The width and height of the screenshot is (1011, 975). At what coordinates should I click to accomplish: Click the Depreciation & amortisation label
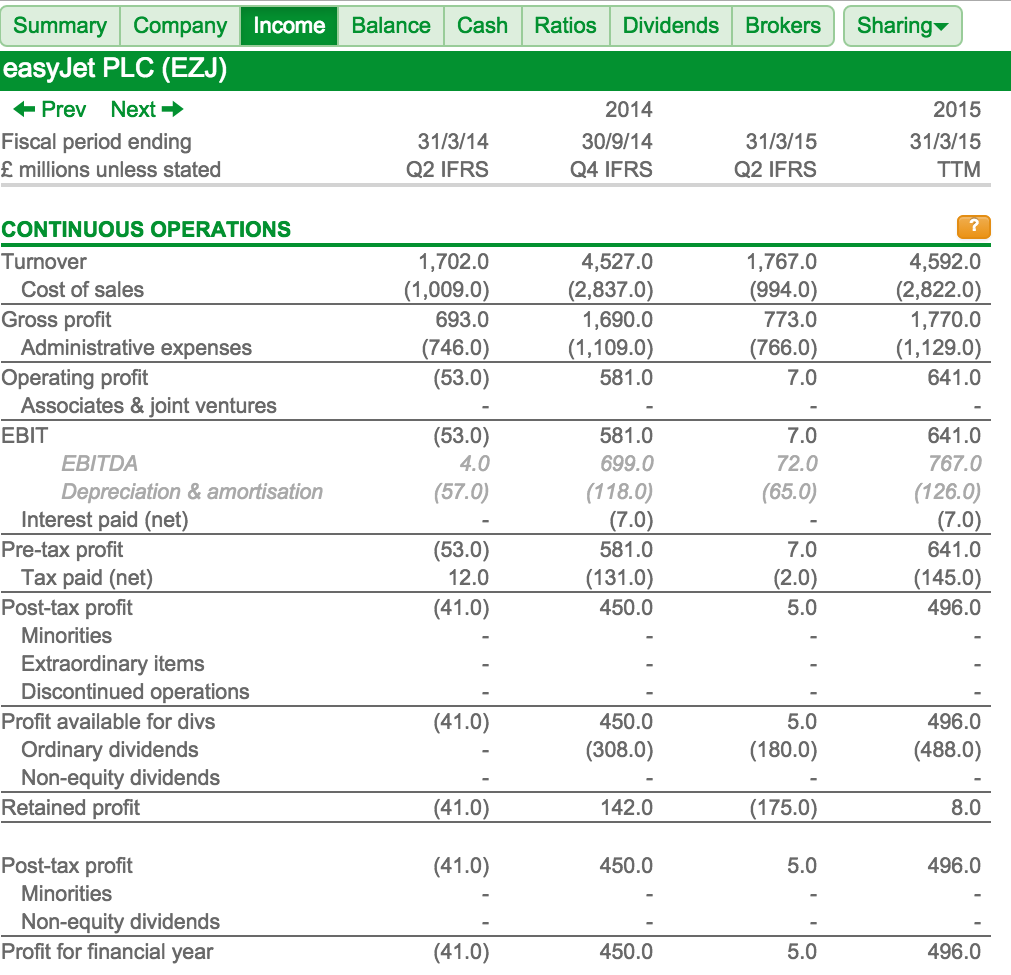(192, 491)
